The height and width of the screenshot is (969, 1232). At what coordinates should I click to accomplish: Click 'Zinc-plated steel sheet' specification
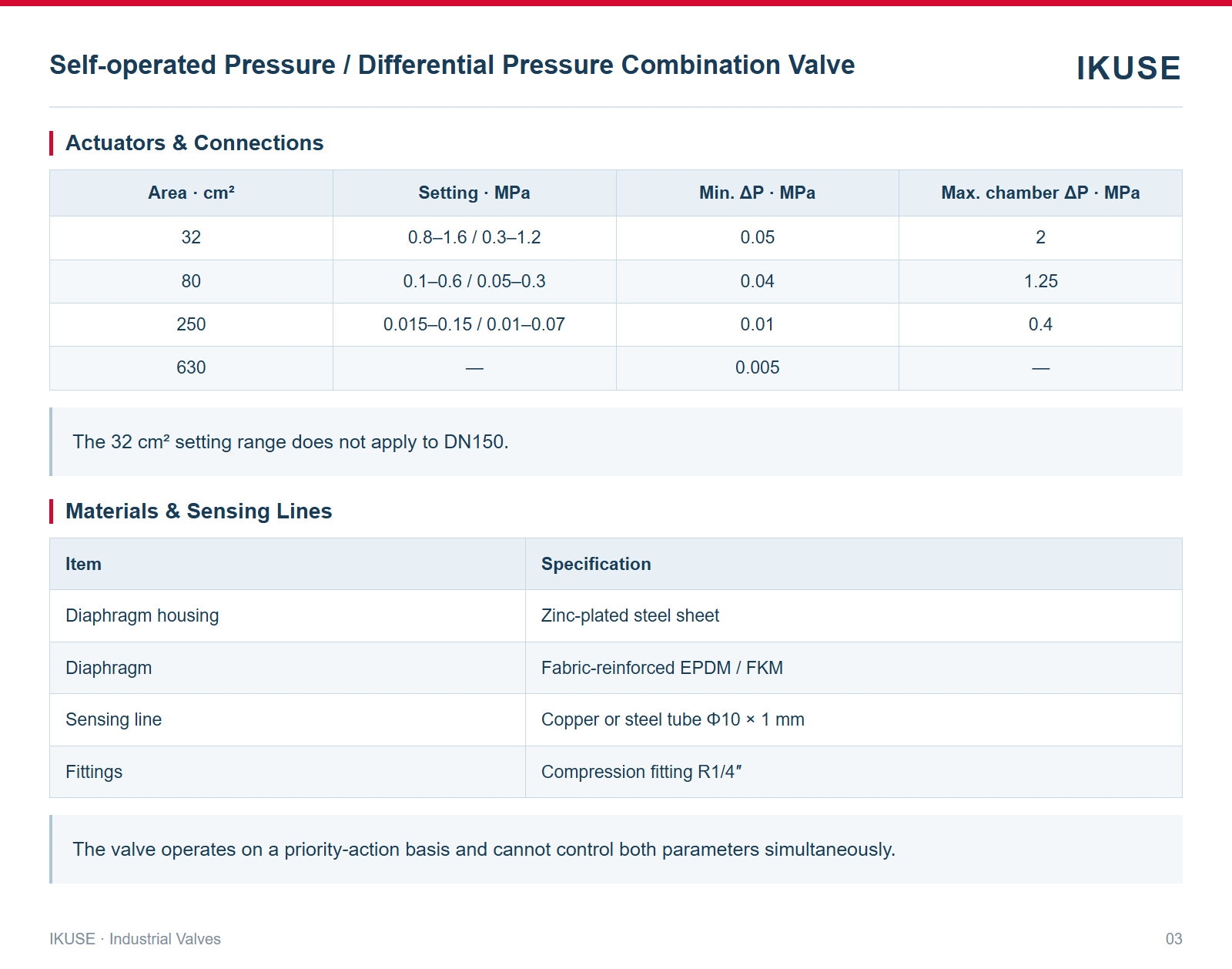click(630, 615)
